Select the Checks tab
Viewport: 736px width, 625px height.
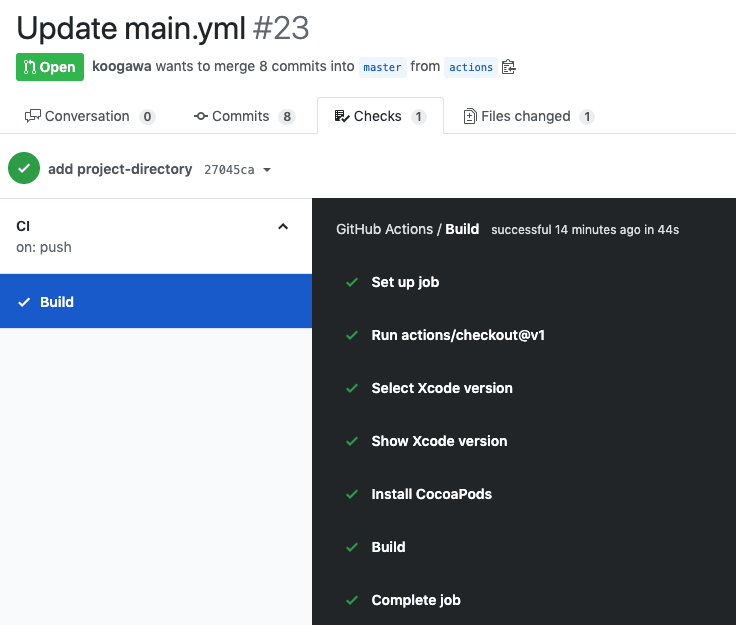click(x=380, y=116)
